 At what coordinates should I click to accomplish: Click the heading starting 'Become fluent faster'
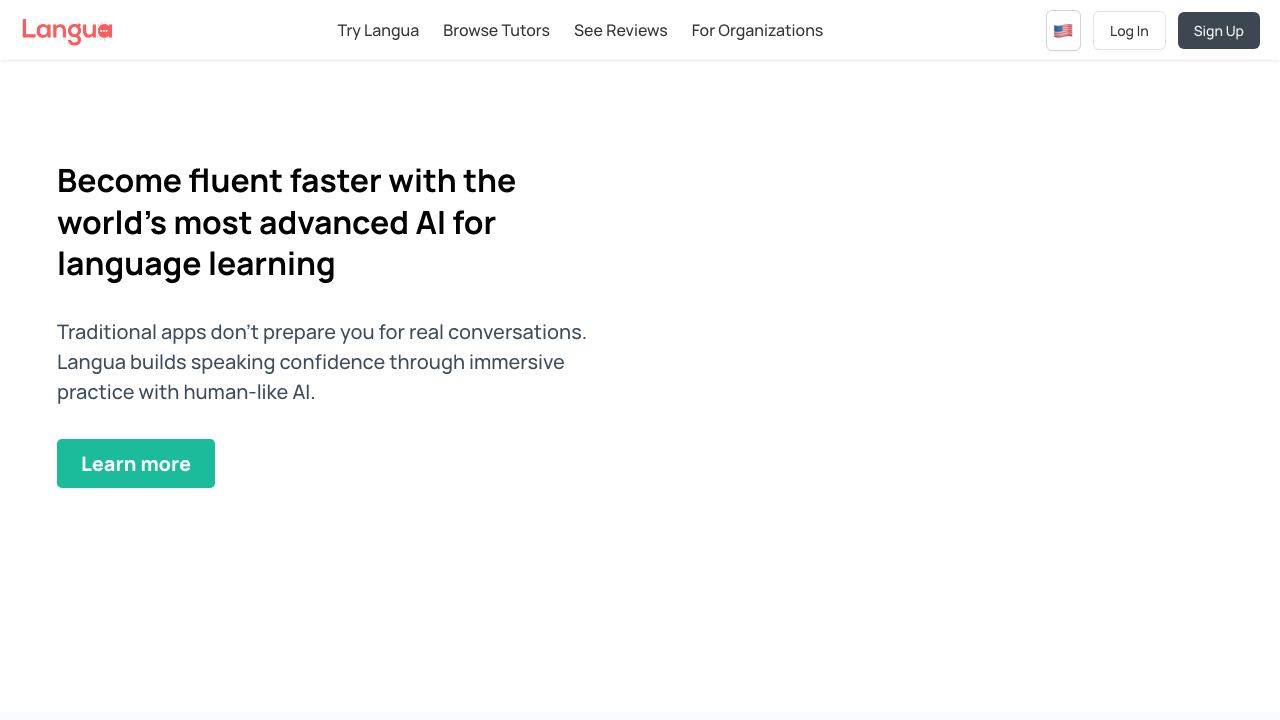[x=287, y=222]
